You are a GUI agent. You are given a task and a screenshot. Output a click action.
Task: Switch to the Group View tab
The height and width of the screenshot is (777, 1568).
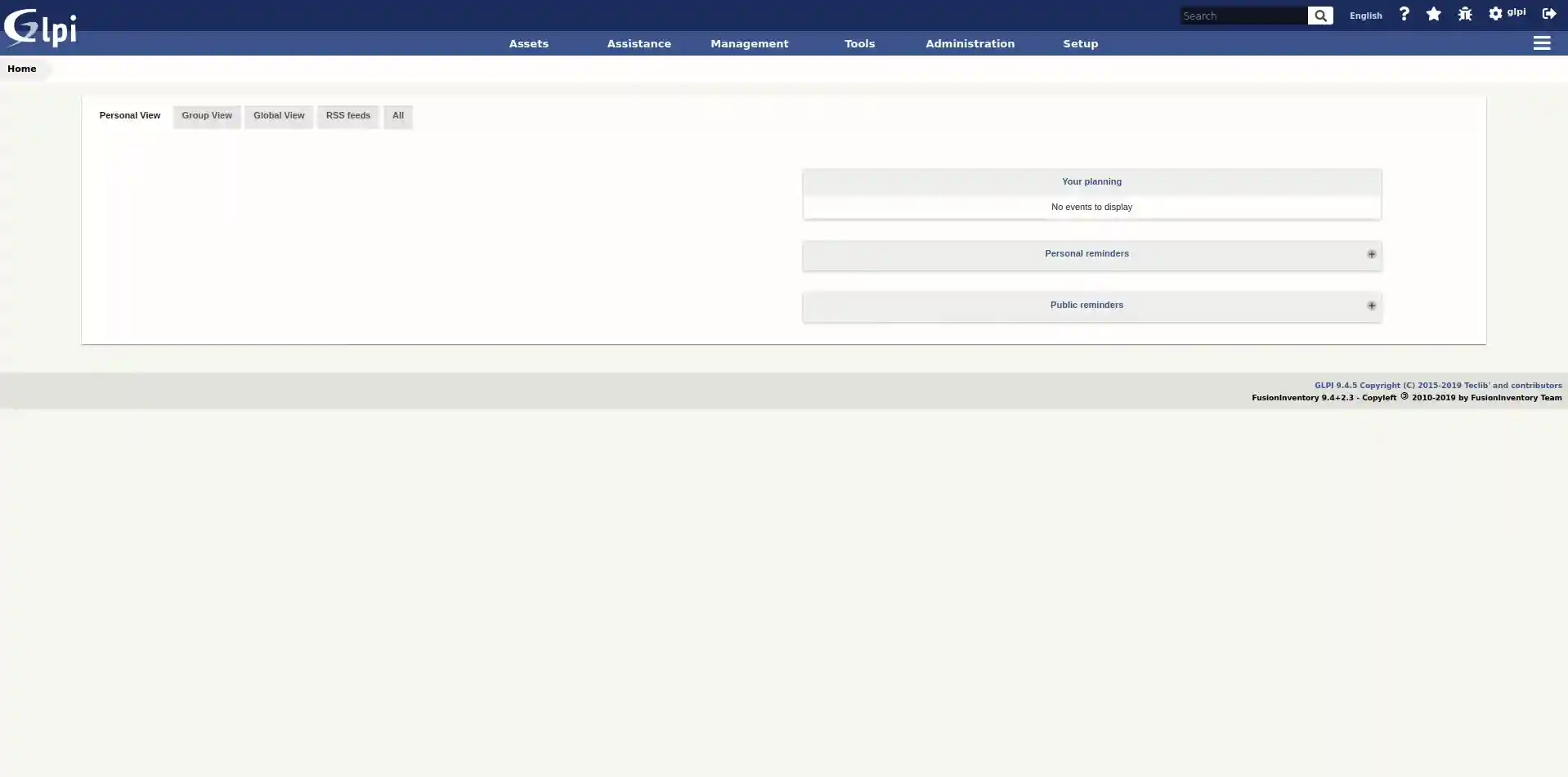tap(206, 115)
